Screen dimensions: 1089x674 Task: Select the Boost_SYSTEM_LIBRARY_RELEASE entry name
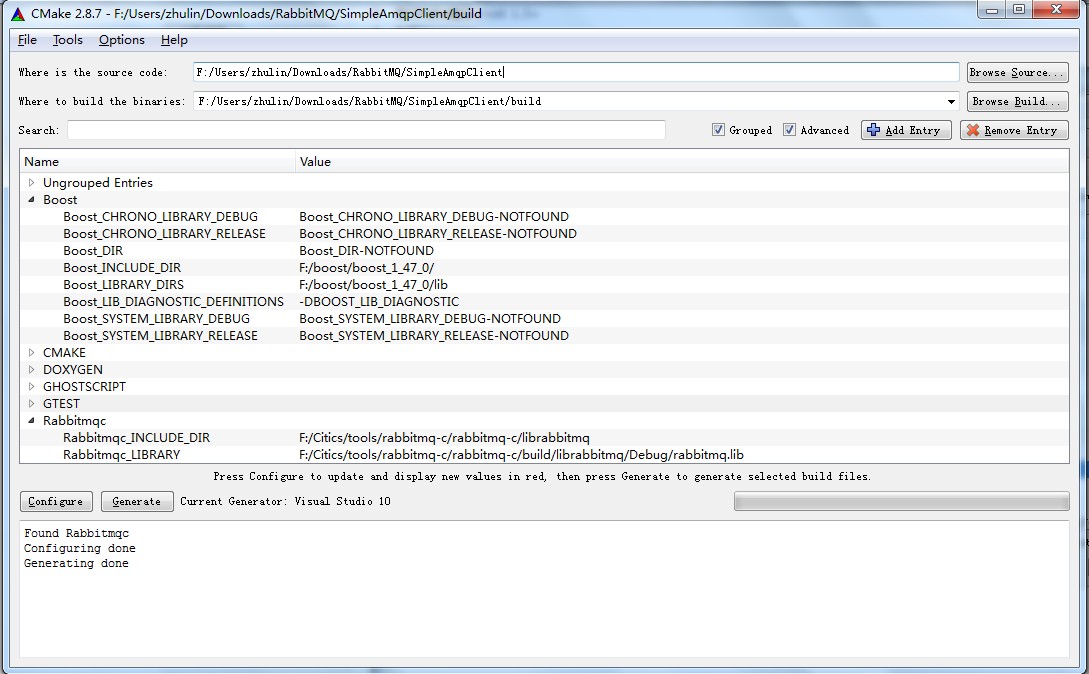click(x=160, y=336)
